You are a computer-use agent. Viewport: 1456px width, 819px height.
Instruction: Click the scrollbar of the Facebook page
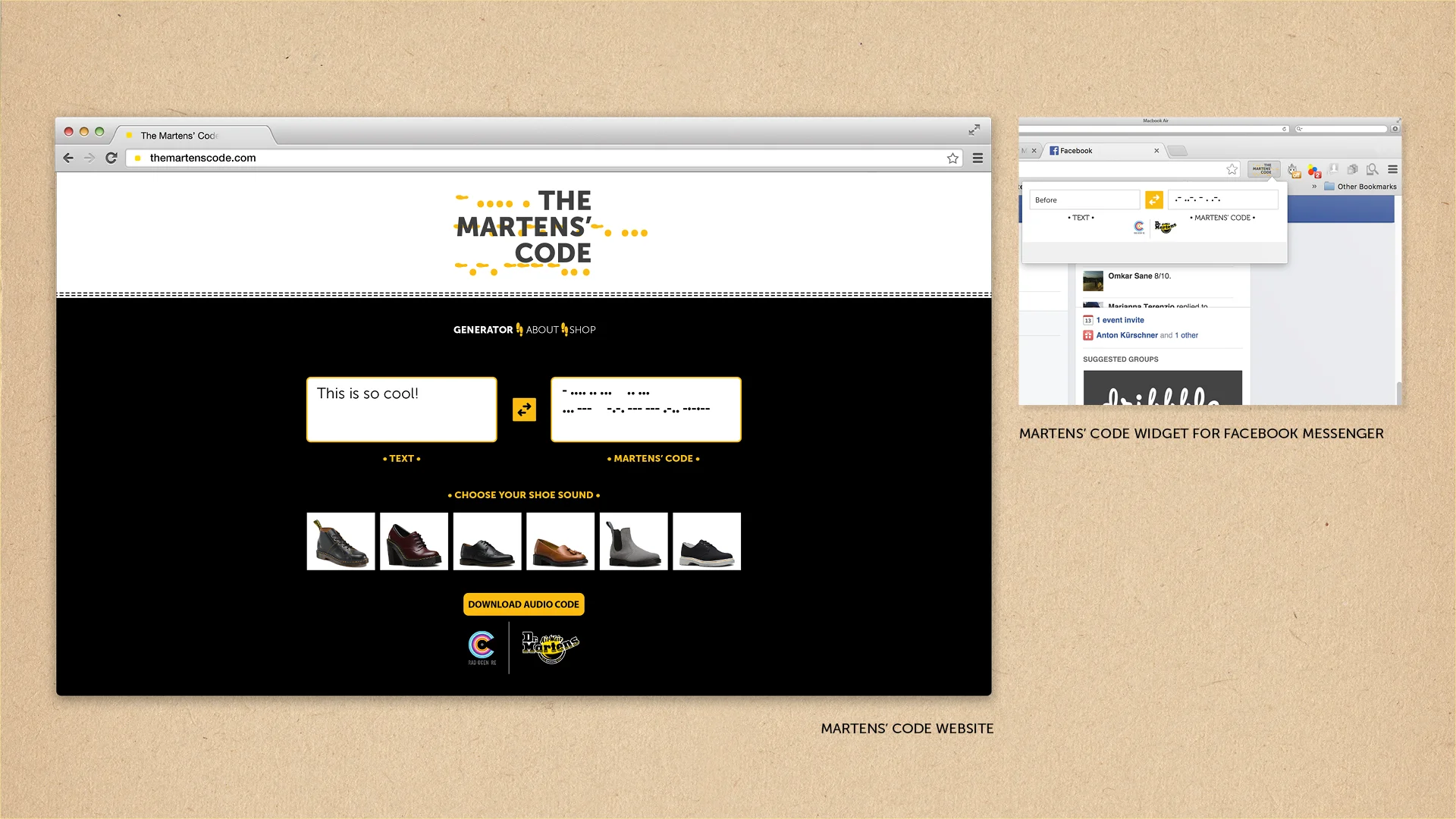pos(1398,393)
